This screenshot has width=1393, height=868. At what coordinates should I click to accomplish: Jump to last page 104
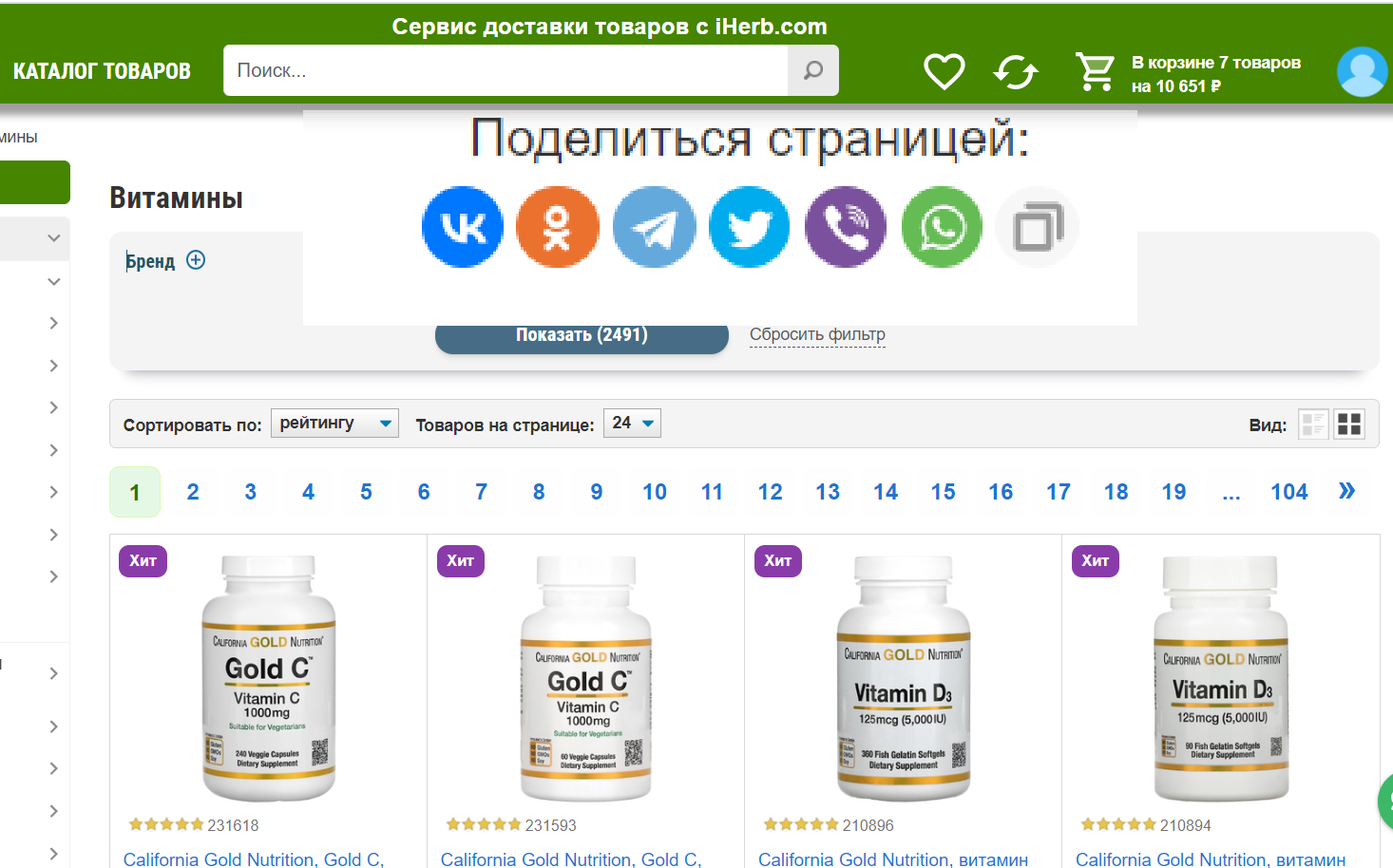[x=1289, y=492]
